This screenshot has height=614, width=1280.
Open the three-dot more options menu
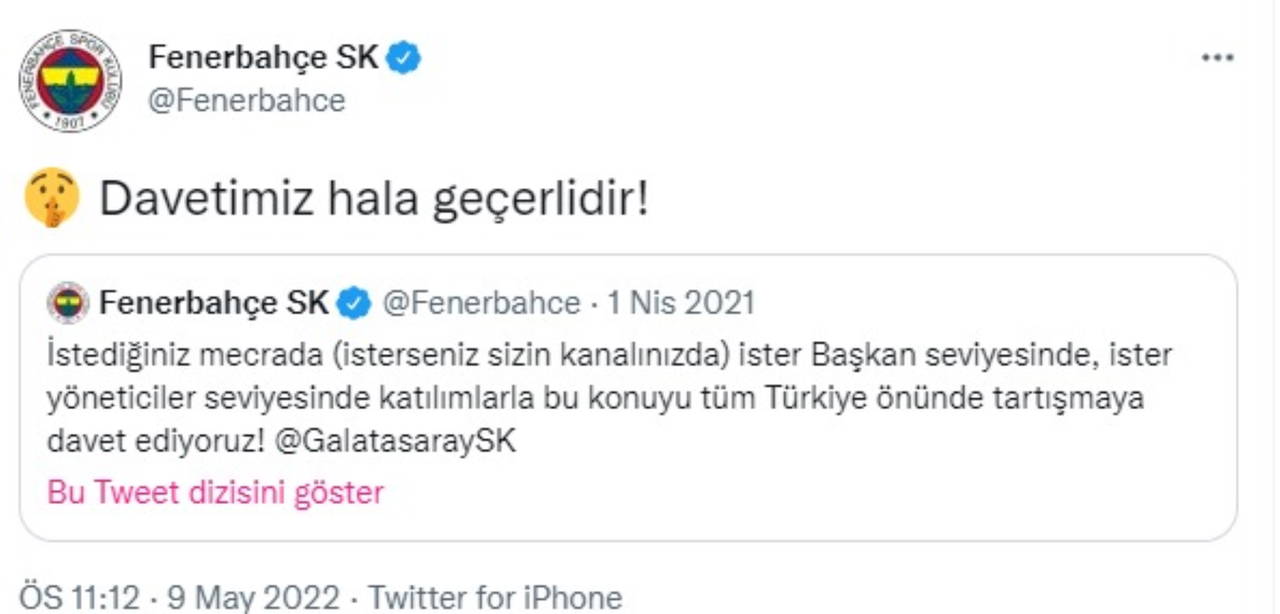click(1216, 58)
